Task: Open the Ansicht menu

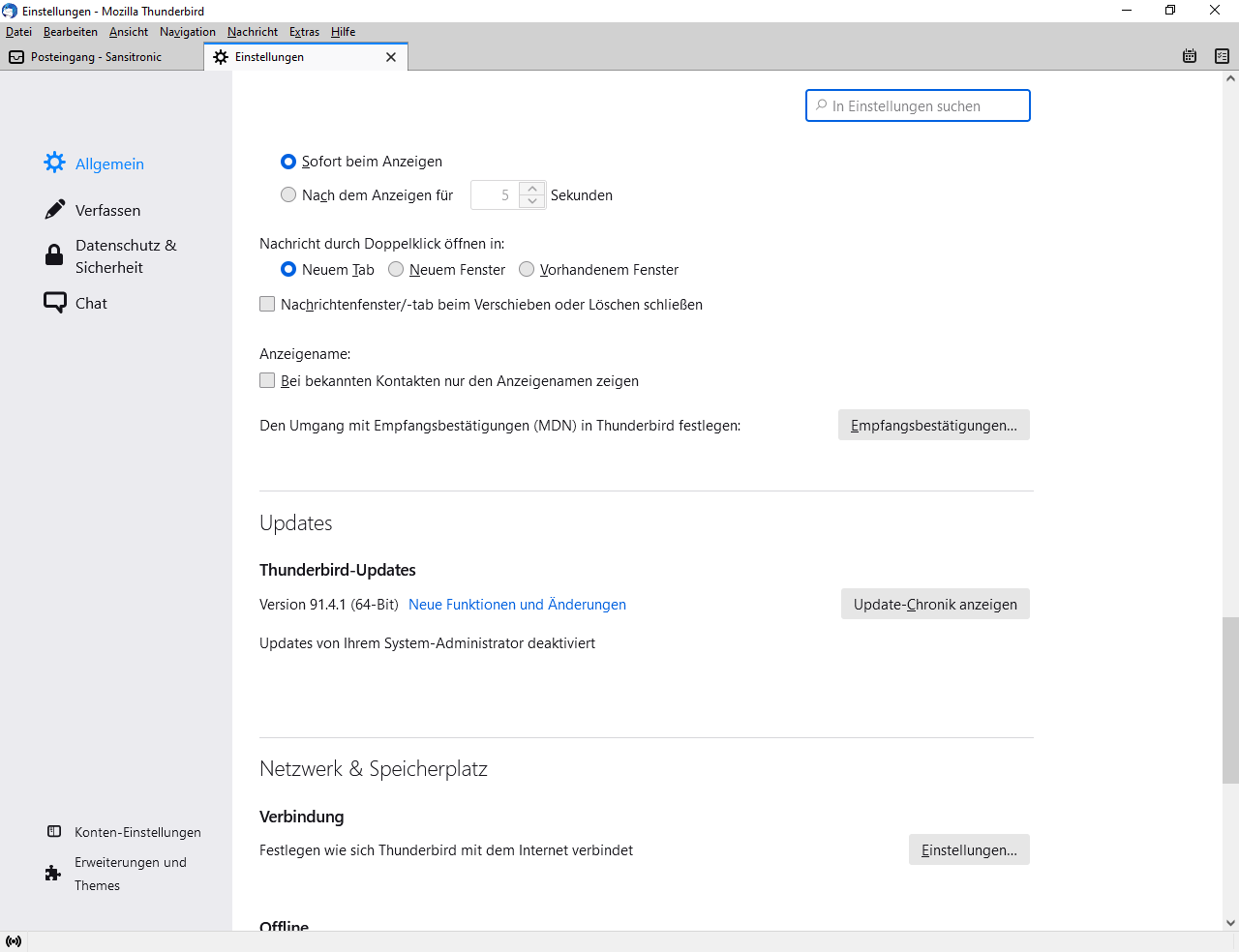Action: pos(129,32)
